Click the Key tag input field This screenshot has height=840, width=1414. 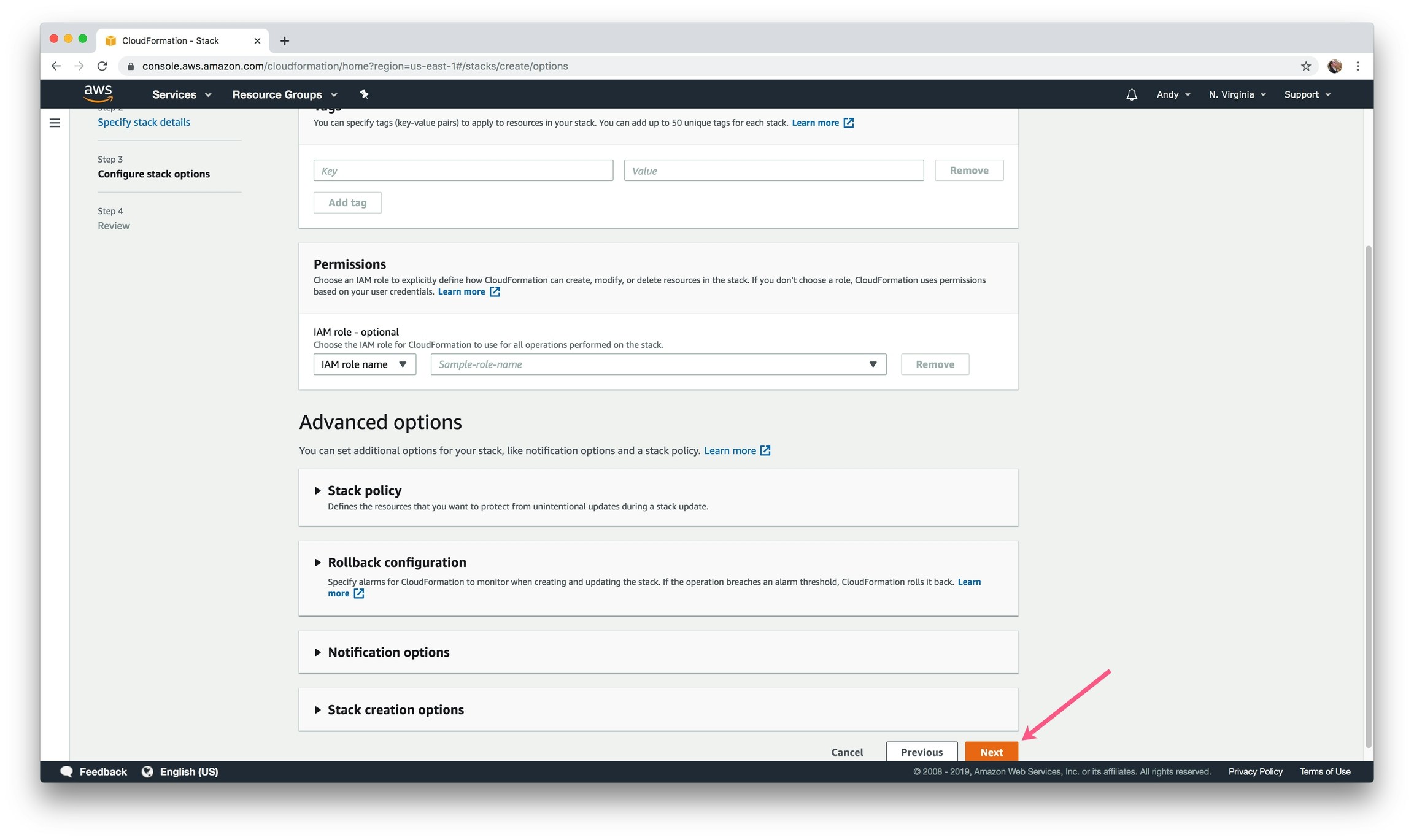(x=463, y=170)
